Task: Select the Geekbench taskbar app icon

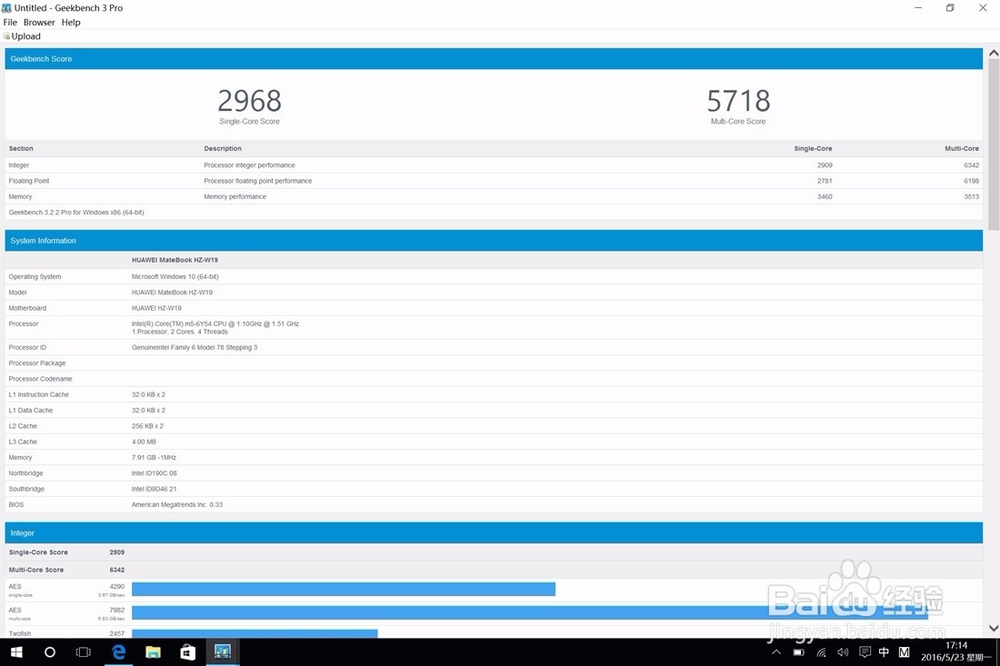Action: point(222,652)
